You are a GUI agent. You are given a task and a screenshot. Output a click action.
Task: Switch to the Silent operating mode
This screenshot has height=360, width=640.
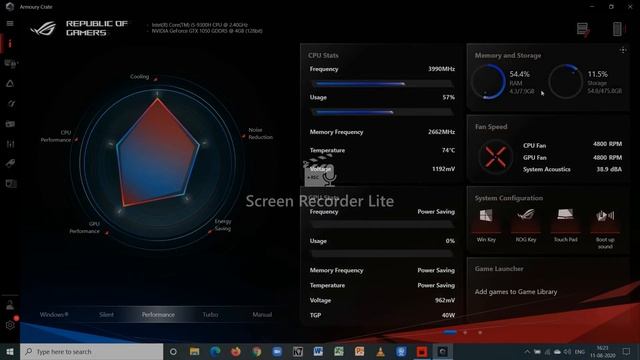106,315
